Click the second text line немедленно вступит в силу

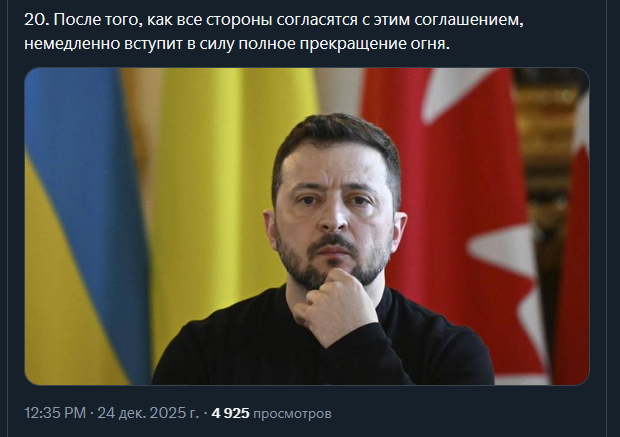pos(237,44)
